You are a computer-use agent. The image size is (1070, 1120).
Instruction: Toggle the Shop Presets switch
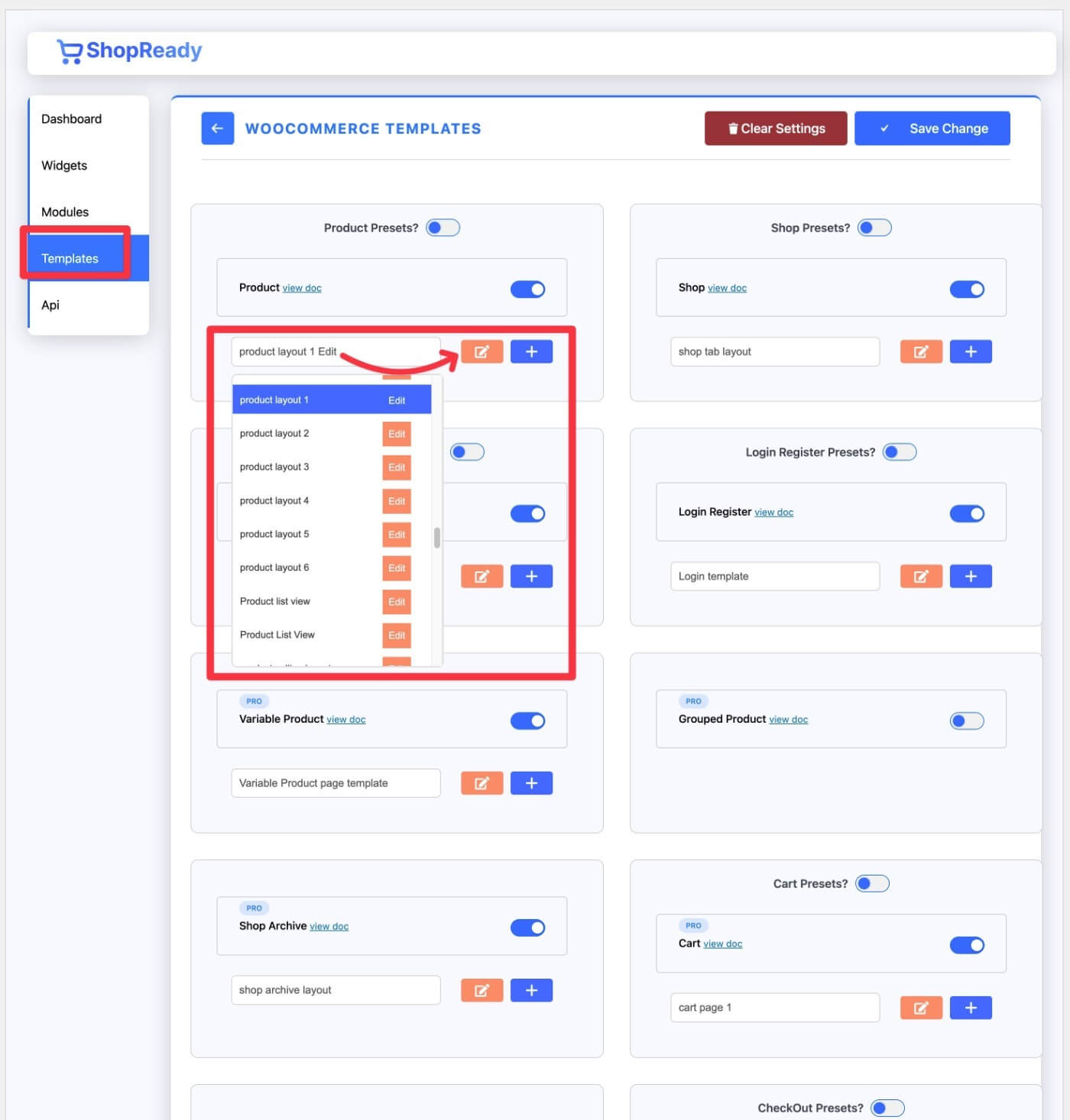874,228
